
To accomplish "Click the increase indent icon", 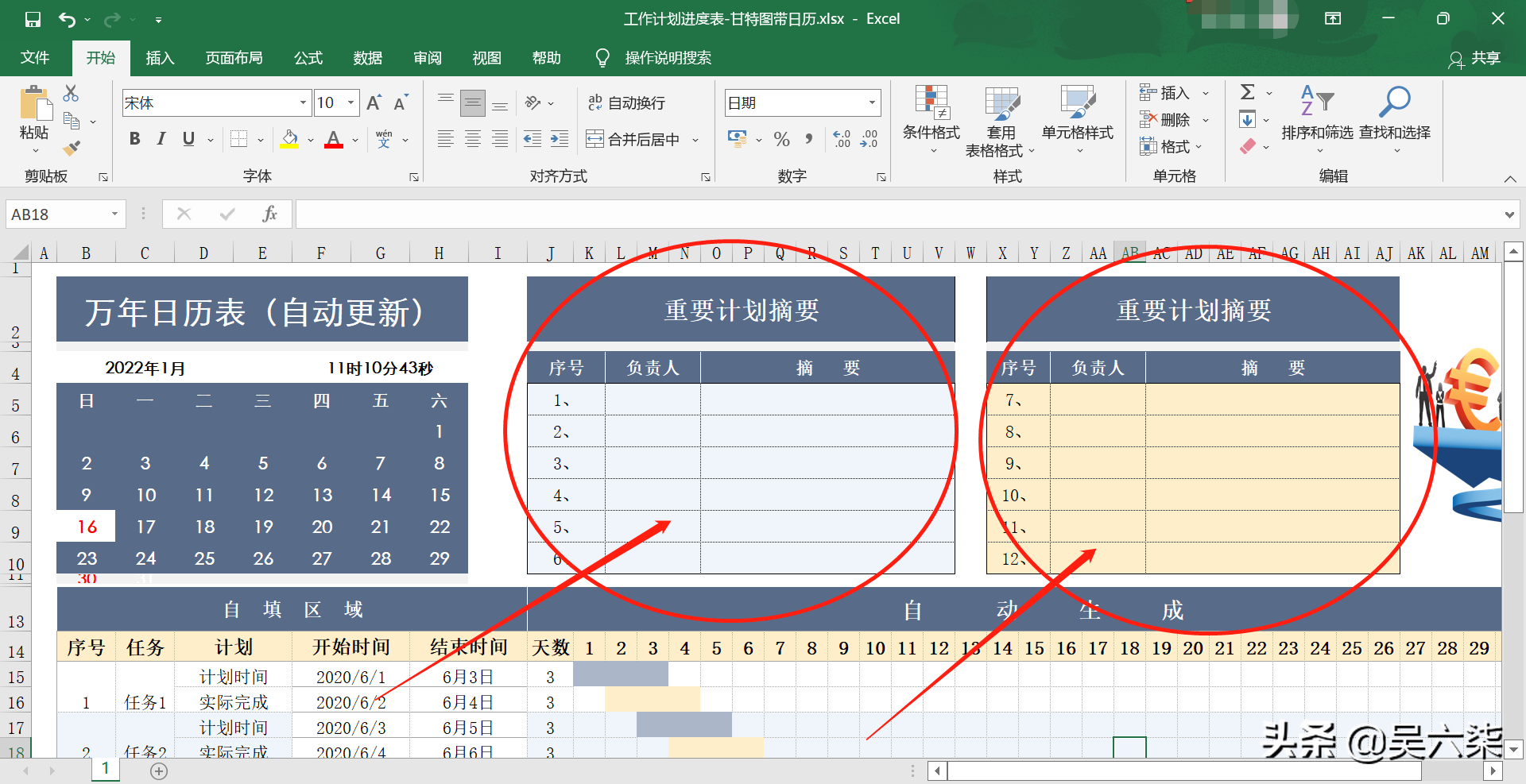I will coord(560,140).
